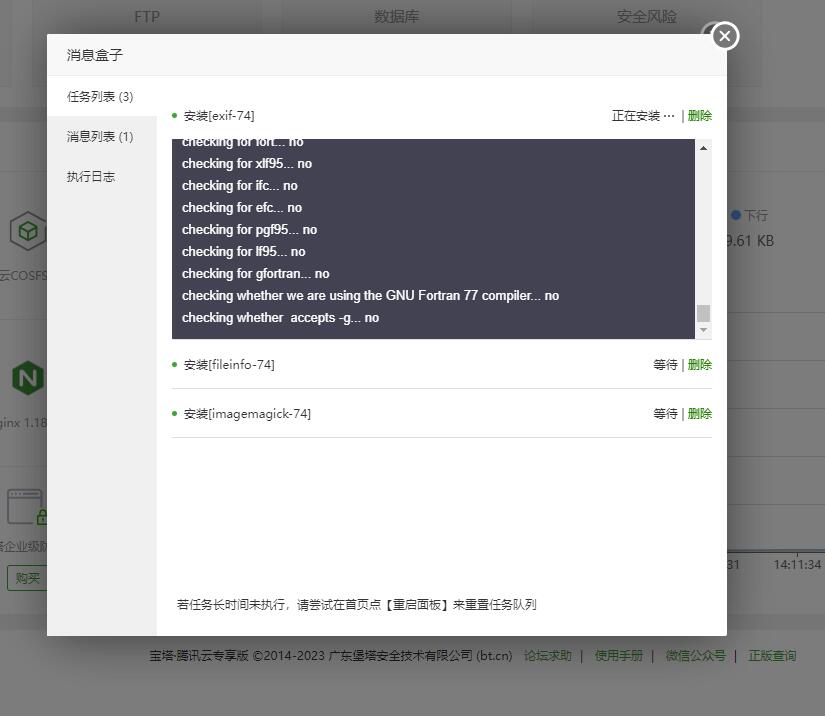This screenshot has height=716, width=825.
Task: Click the 云COSFS plugin icon
Action: click(x=27, y=232)
